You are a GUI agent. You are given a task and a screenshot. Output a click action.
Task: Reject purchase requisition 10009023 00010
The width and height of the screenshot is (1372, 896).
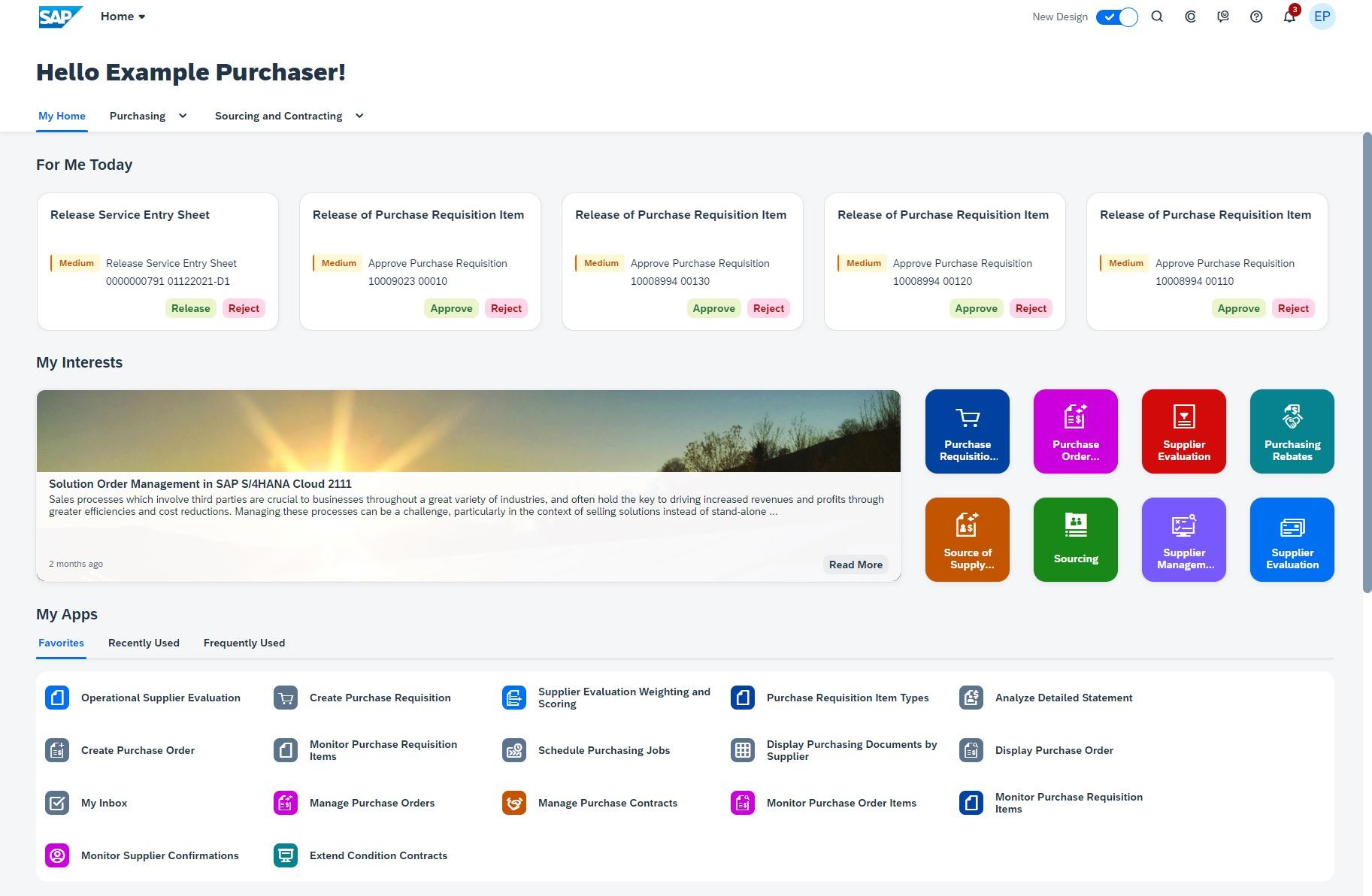click(506, 308)
